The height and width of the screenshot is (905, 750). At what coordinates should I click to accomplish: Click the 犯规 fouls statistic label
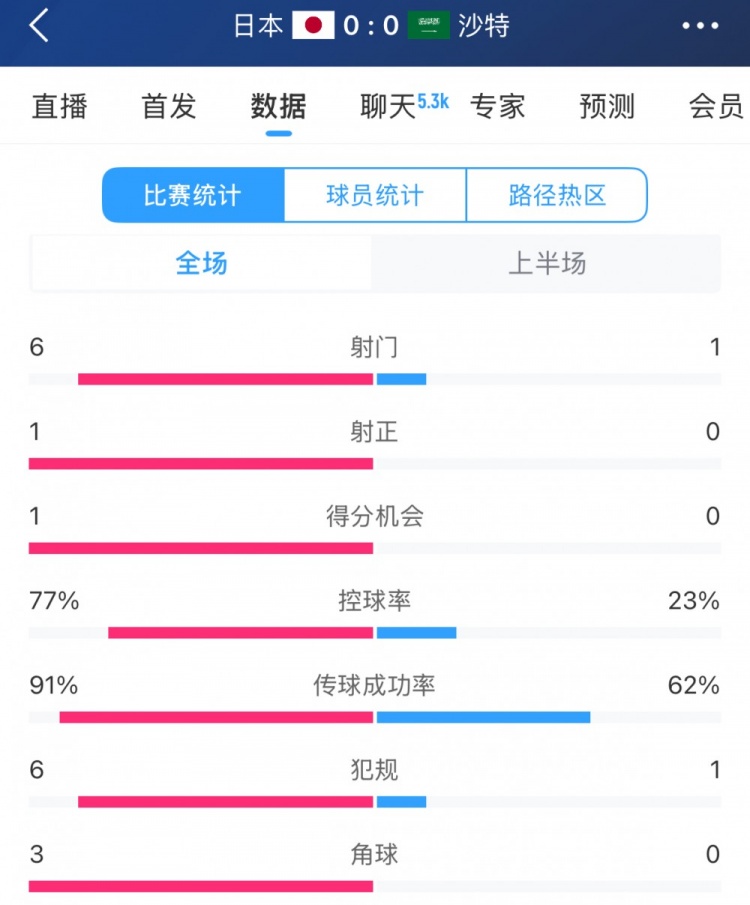[375, 771]
